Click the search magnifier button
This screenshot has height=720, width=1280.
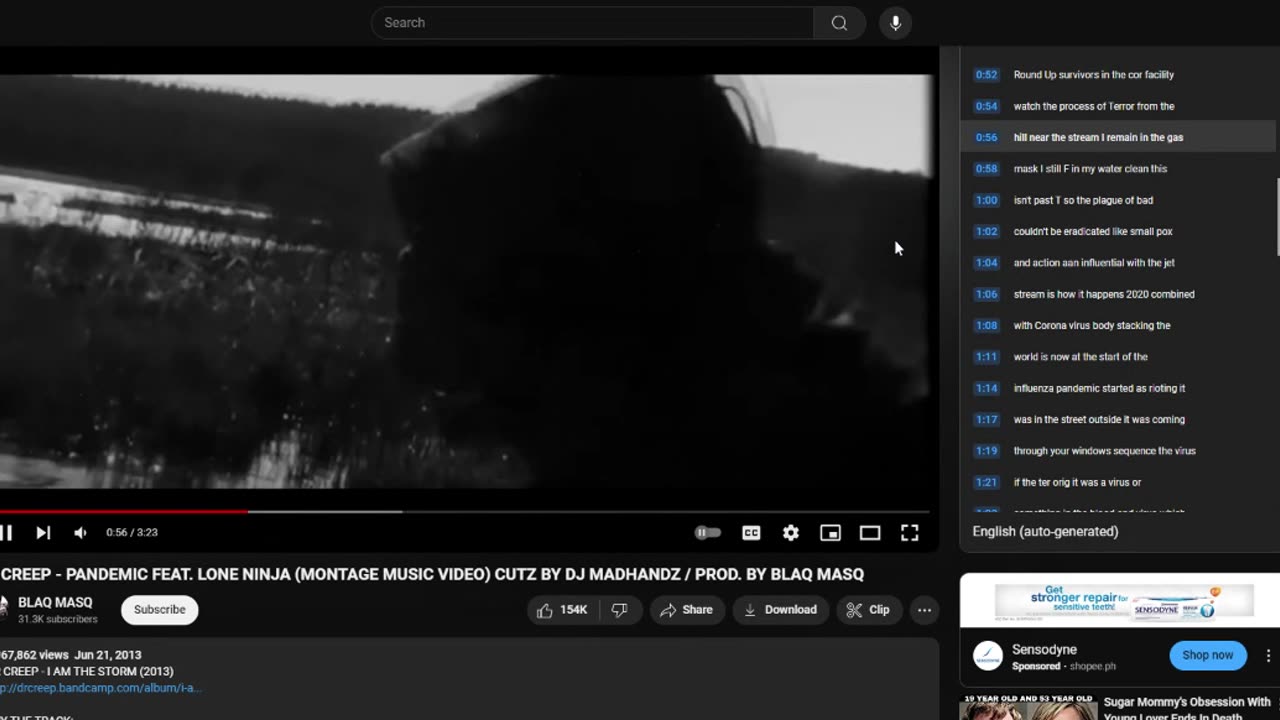tap(839, 23)
